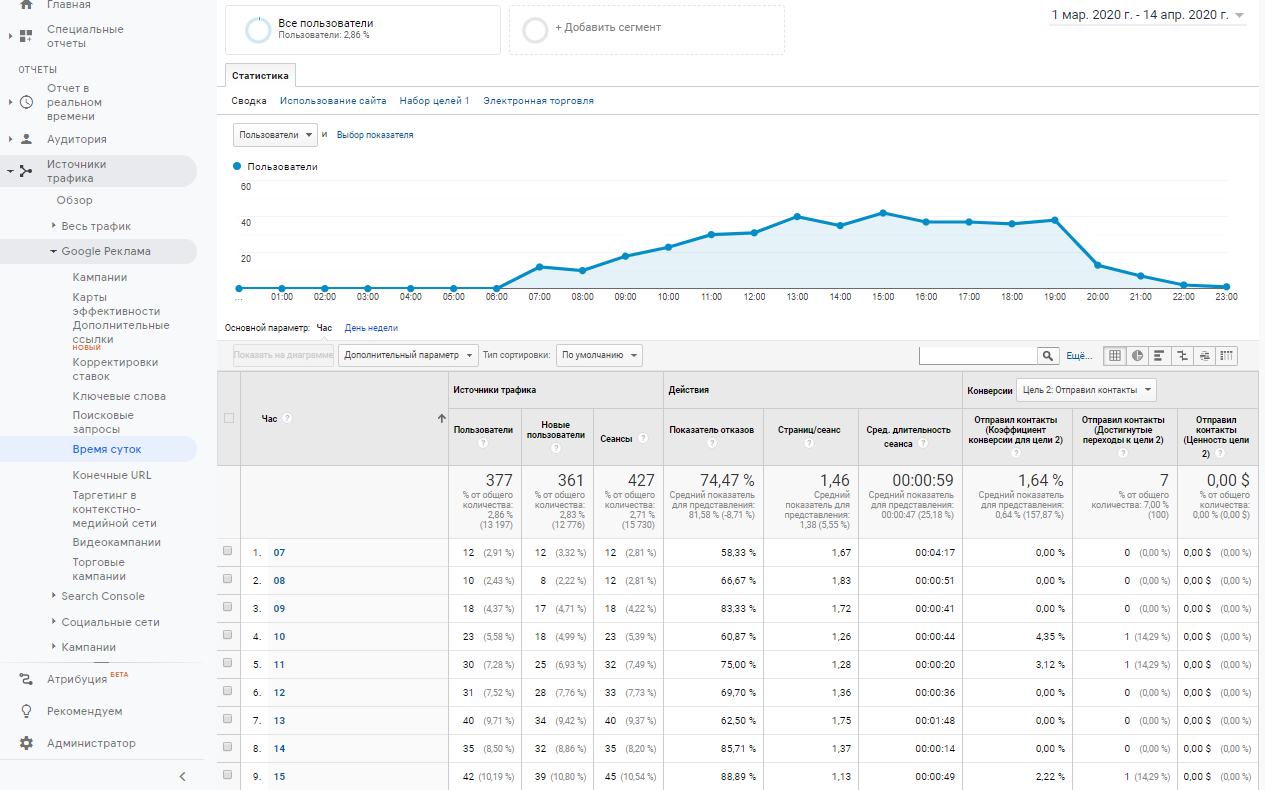Select the Электронная торговля sub-tab

click(x=538, y=101)
